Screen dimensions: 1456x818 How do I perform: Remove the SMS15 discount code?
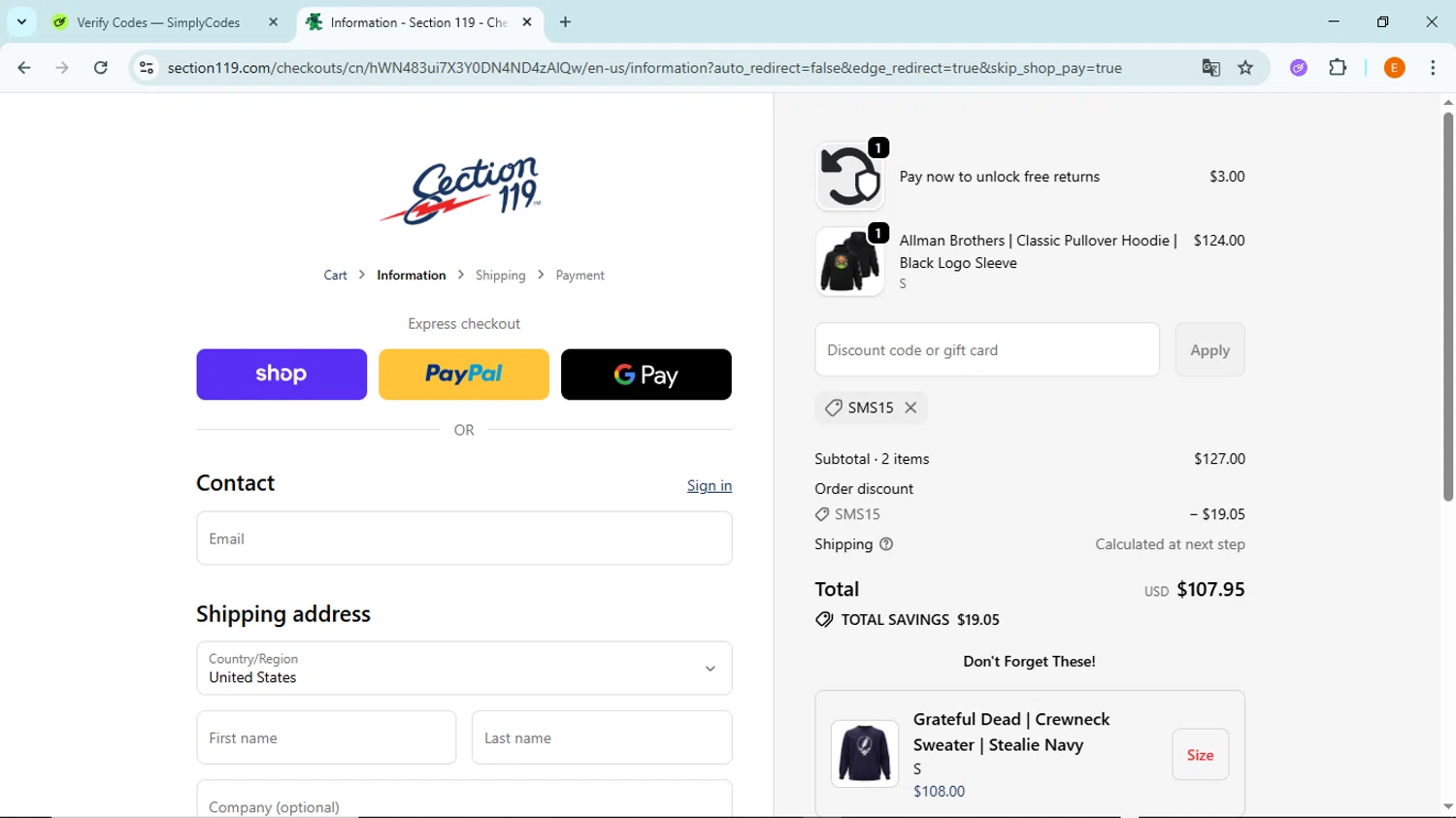910,408
